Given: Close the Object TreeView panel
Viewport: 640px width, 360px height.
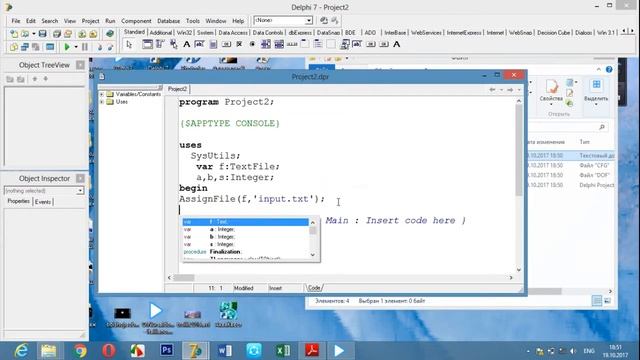Looking at the screenshot, I should click(x=80, y=65).
